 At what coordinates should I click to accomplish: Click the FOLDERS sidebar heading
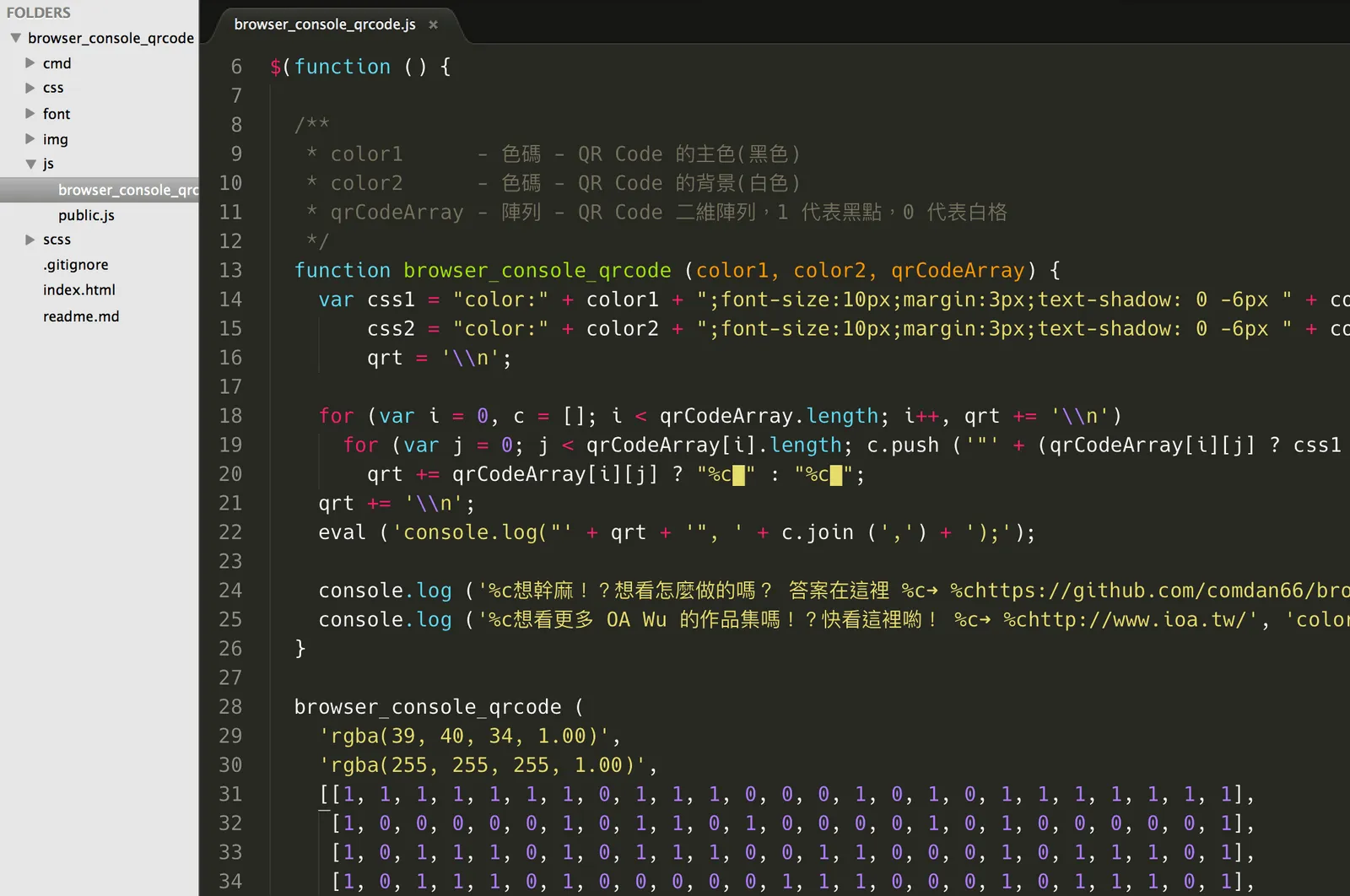coord(39,13)
